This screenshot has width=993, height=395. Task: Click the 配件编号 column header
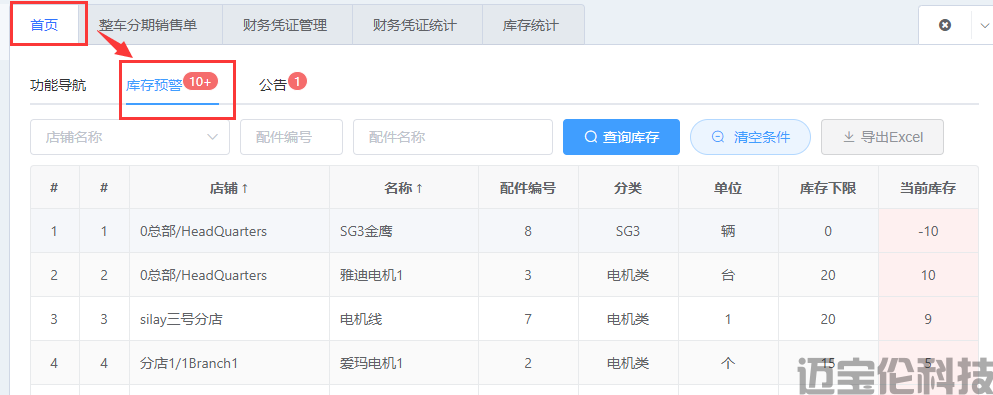528,188
